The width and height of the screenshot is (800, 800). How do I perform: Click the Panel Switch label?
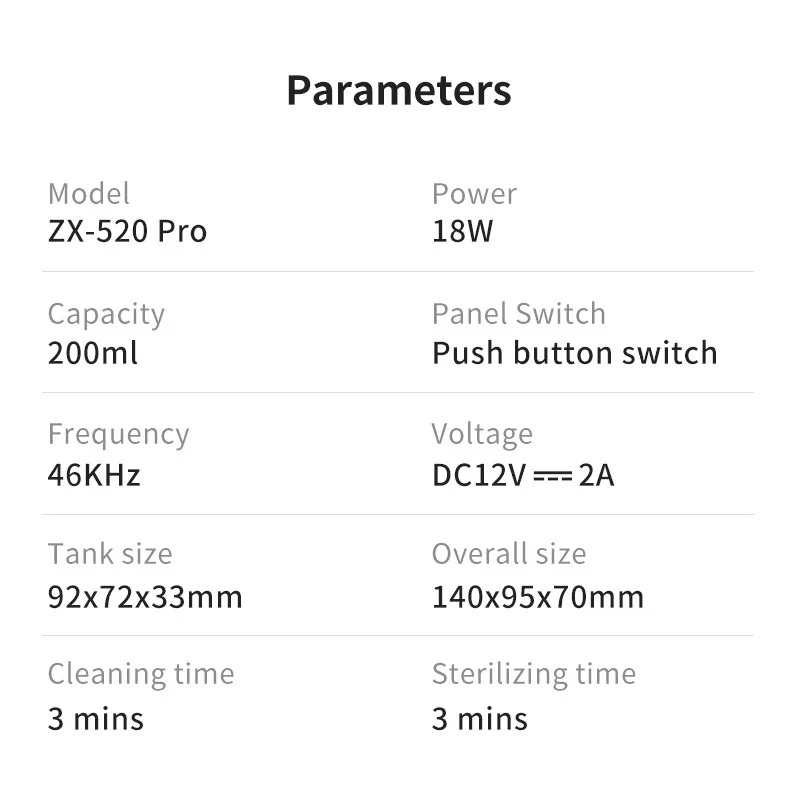tap(519, 314)
